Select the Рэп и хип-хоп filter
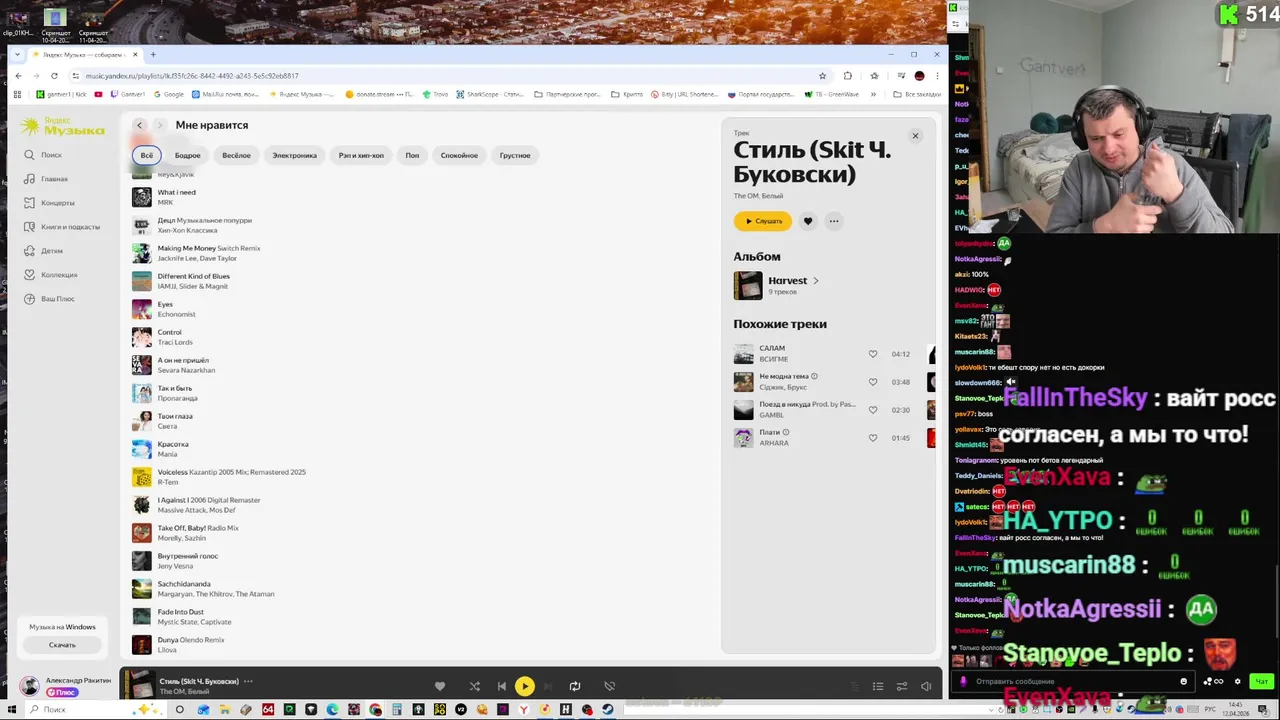1280x720 pixels. click(x=361, y=155)
